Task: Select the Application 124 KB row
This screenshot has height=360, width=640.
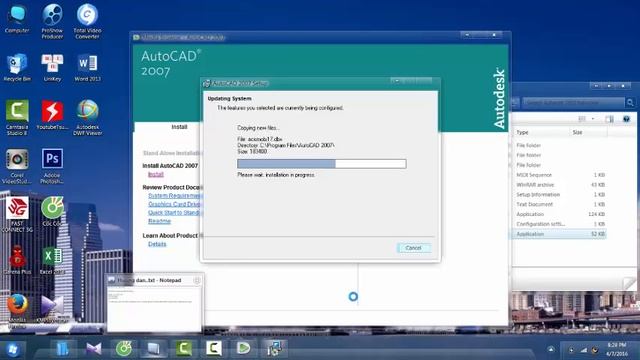Action: [x=559, y=214]
